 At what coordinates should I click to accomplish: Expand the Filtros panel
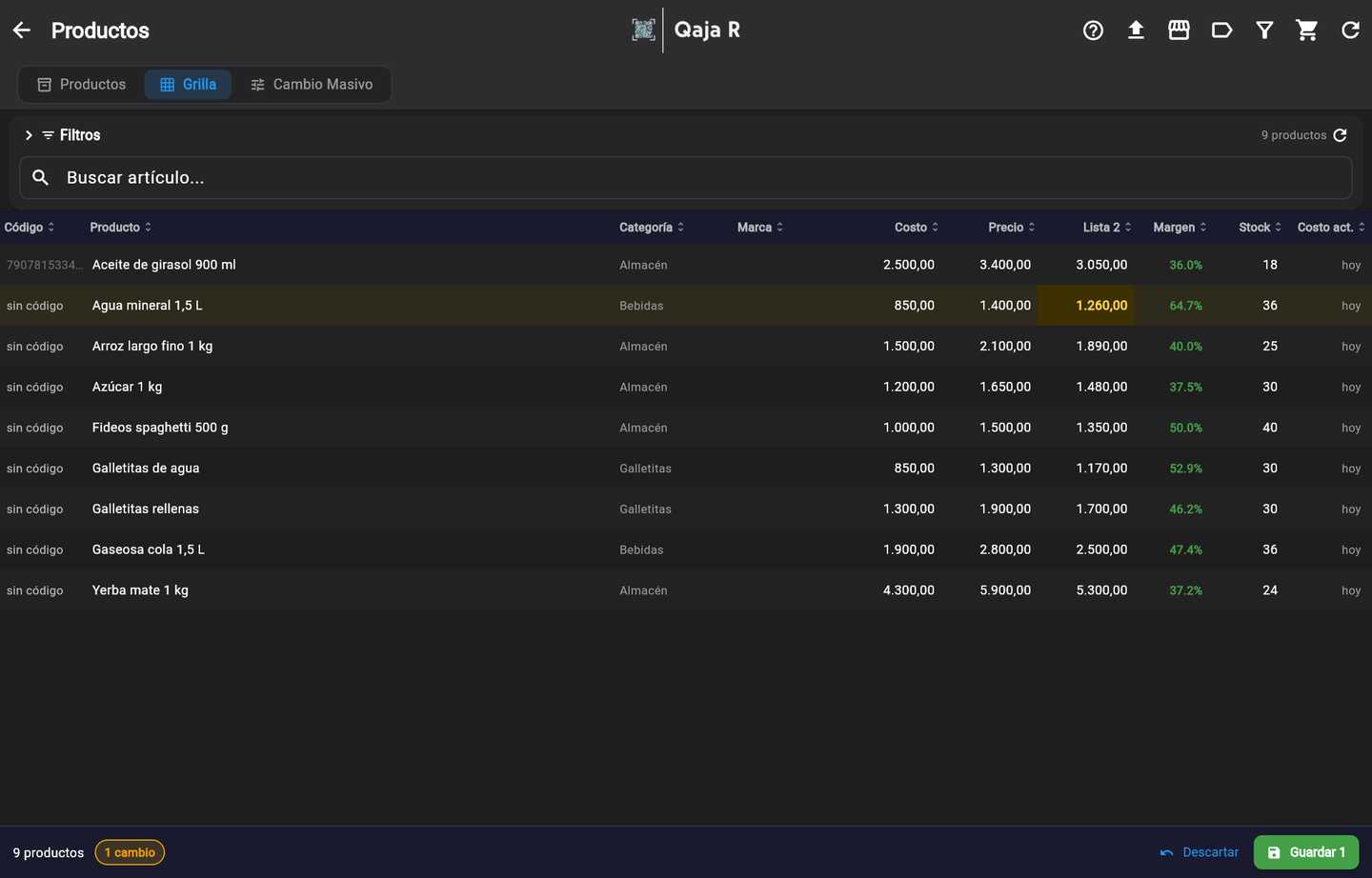coord(62,135)
